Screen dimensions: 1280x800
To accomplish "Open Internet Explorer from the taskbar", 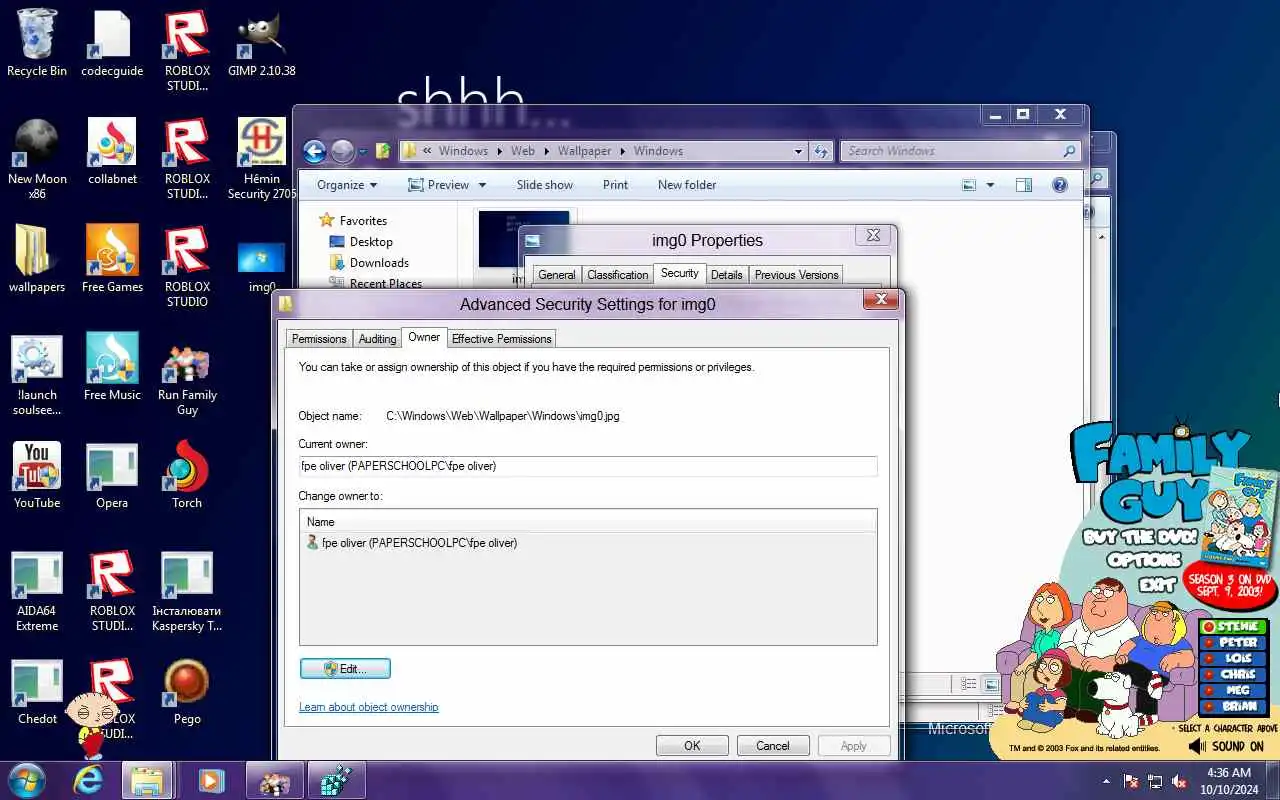I will [88, 780].
